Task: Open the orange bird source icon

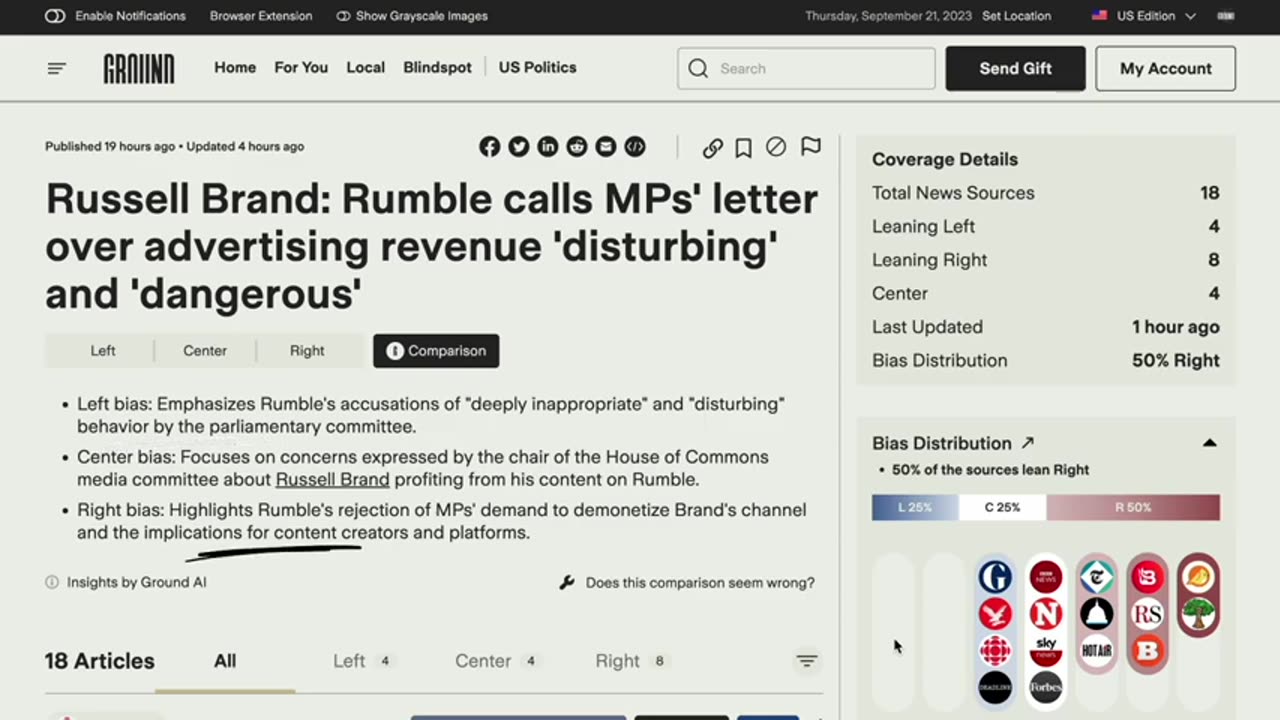Action: pos(1198,577)
